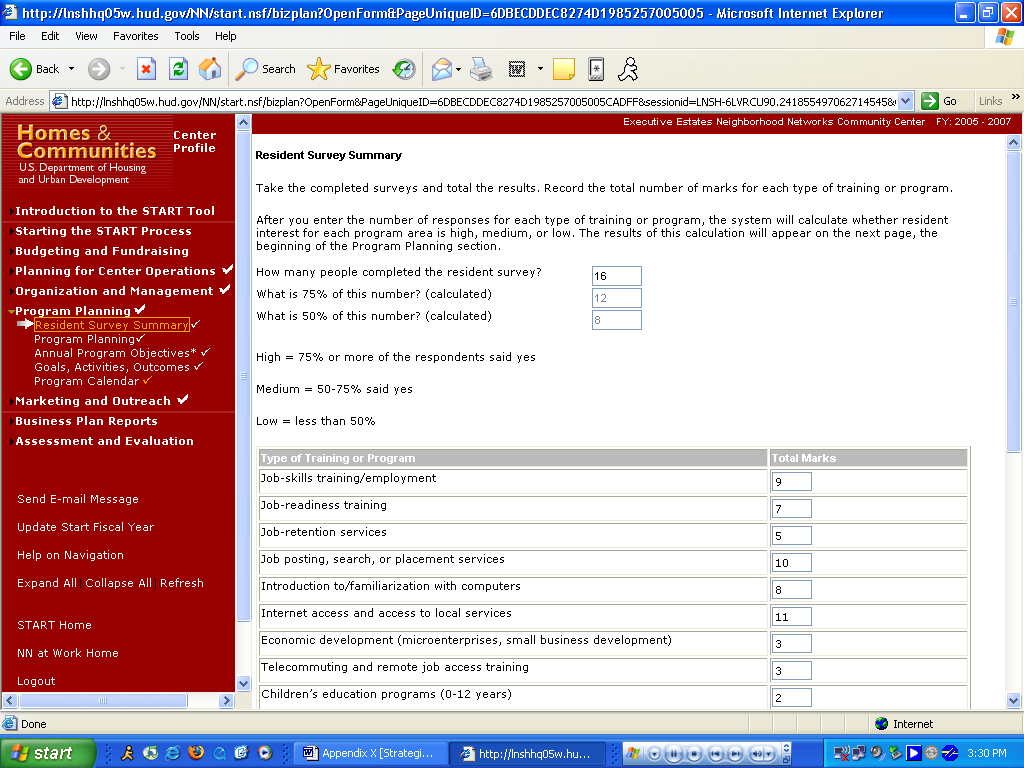Click Internet access total marks field

pyautogui.click(x=792, y=616)
